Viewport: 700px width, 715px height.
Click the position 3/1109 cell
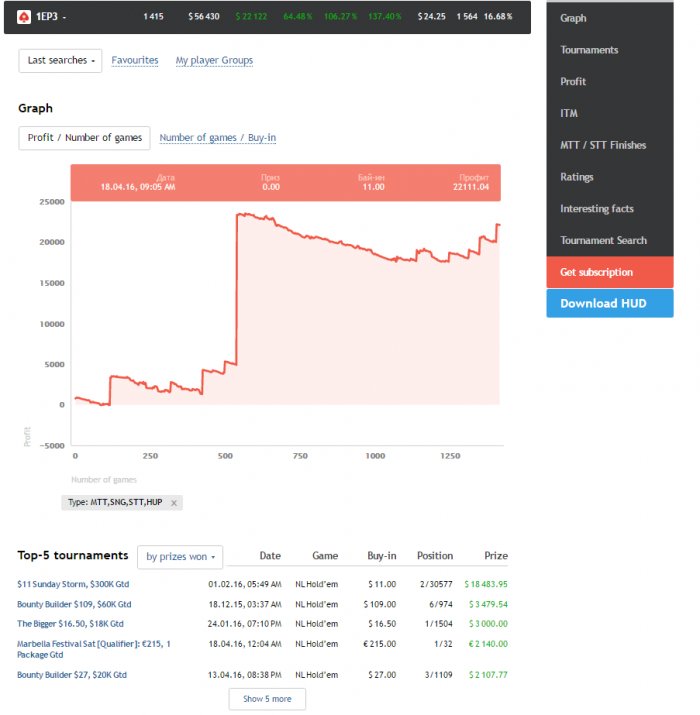438,675
